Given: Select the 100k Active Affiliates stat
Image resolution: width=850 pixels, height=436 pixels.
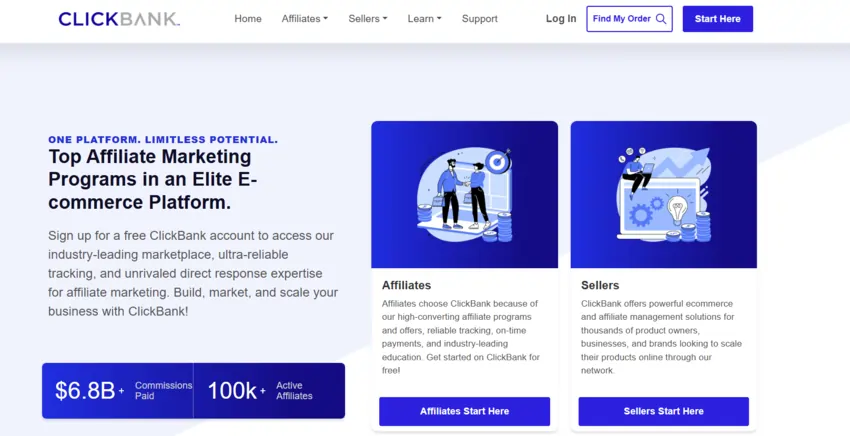Looking at the screenshot, I should [268, 390].
